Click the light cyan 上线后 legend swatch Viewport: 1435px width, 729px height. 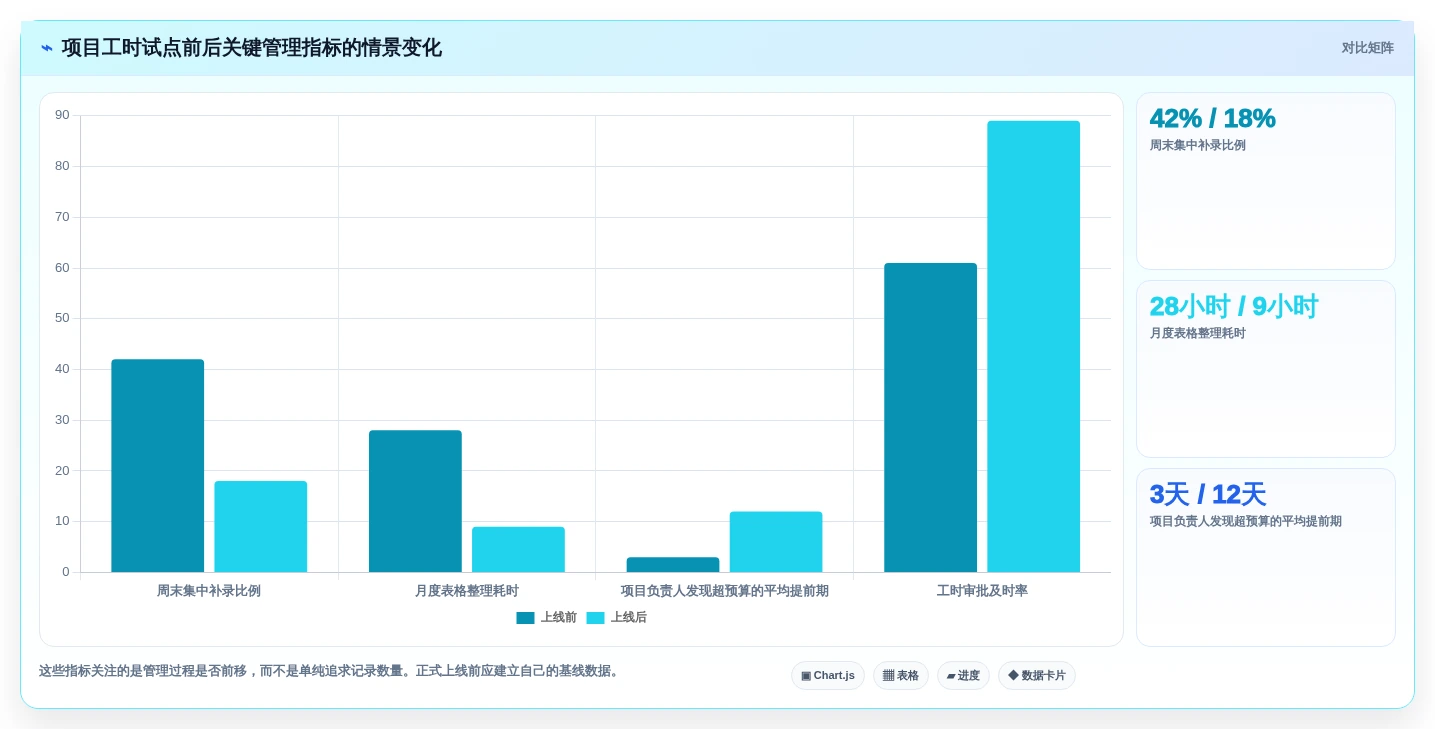tap(595, 618)
